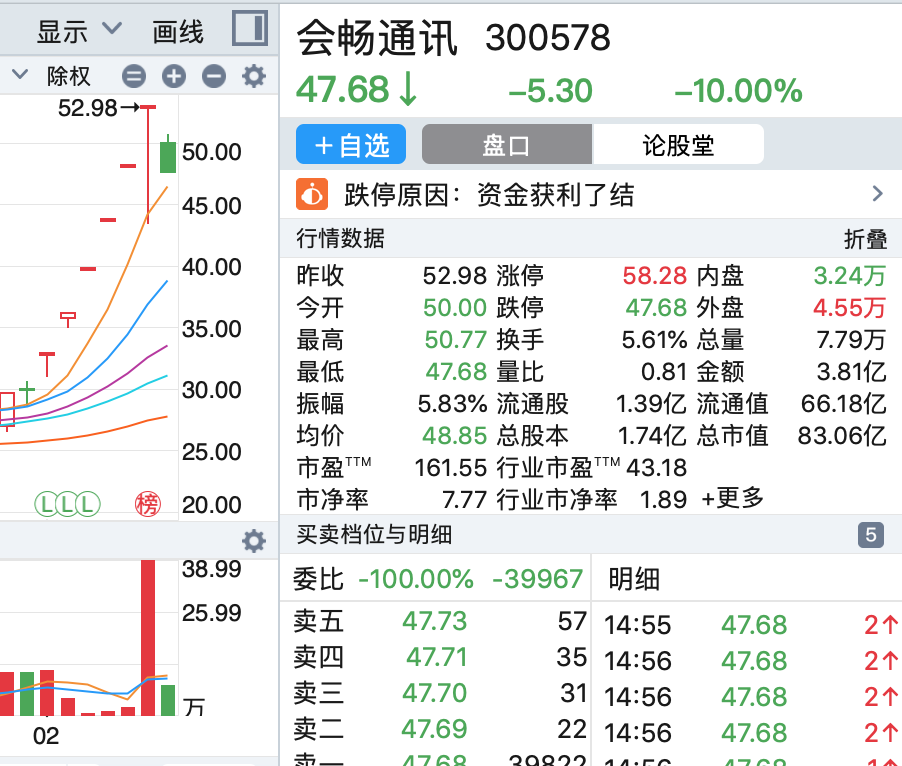The width and height of the screenshot is (902, 766).
Task: Click 最高 value 50.77
Action: coord(456,339)
